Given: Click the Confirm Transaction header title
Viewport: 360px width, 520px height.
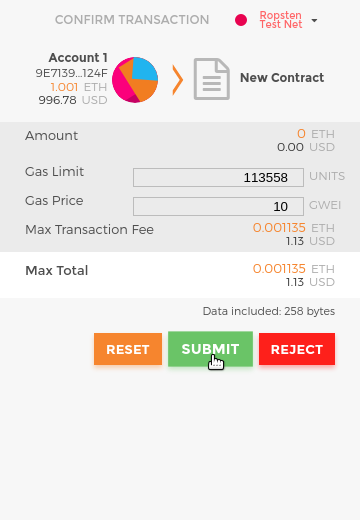Looking at the screenshot, I should pos(132,20).
